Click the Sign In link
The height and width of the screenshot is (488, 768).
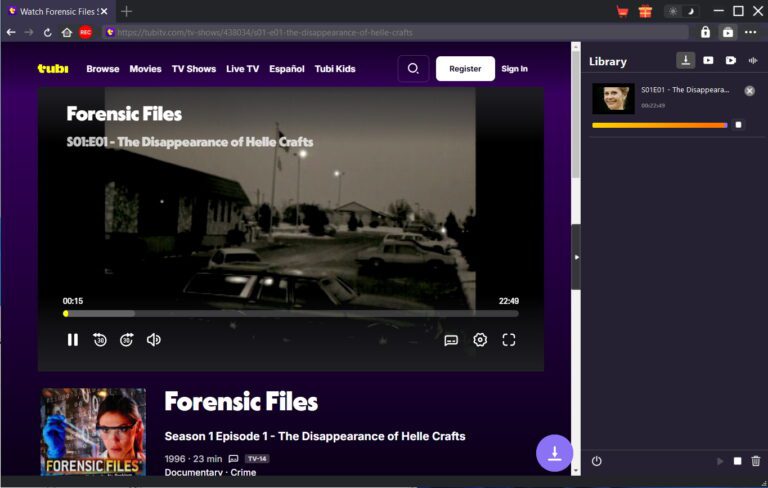pyautogui.click(x=514, y=69)
